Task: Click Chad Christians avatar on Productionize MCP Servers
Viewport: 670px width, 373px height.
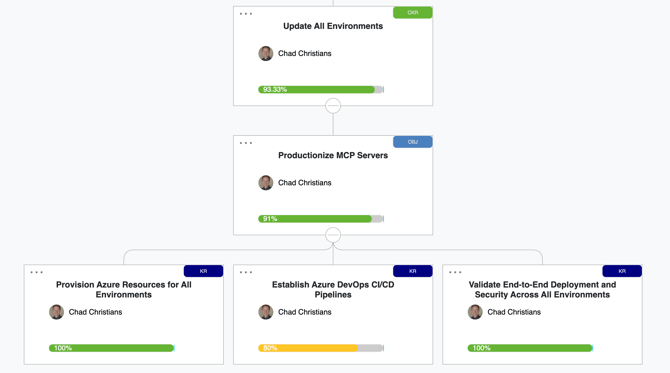Action: tap(265, 183)
